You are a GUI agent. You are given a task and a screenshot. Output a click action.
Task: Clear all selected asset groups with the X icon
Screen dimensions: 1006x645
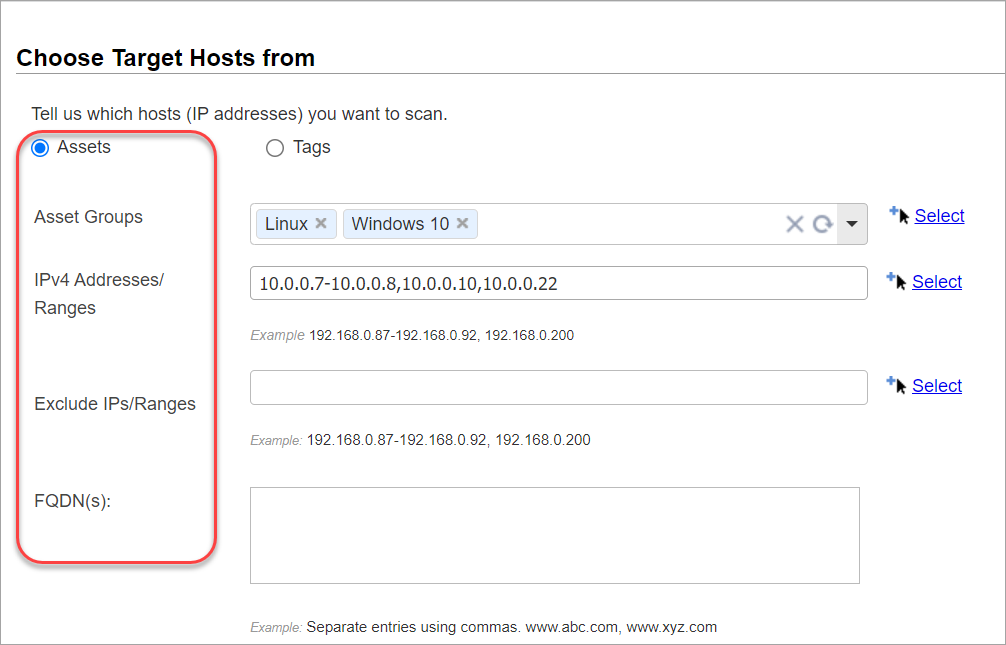pyautogui.click(x=794, y=224)
